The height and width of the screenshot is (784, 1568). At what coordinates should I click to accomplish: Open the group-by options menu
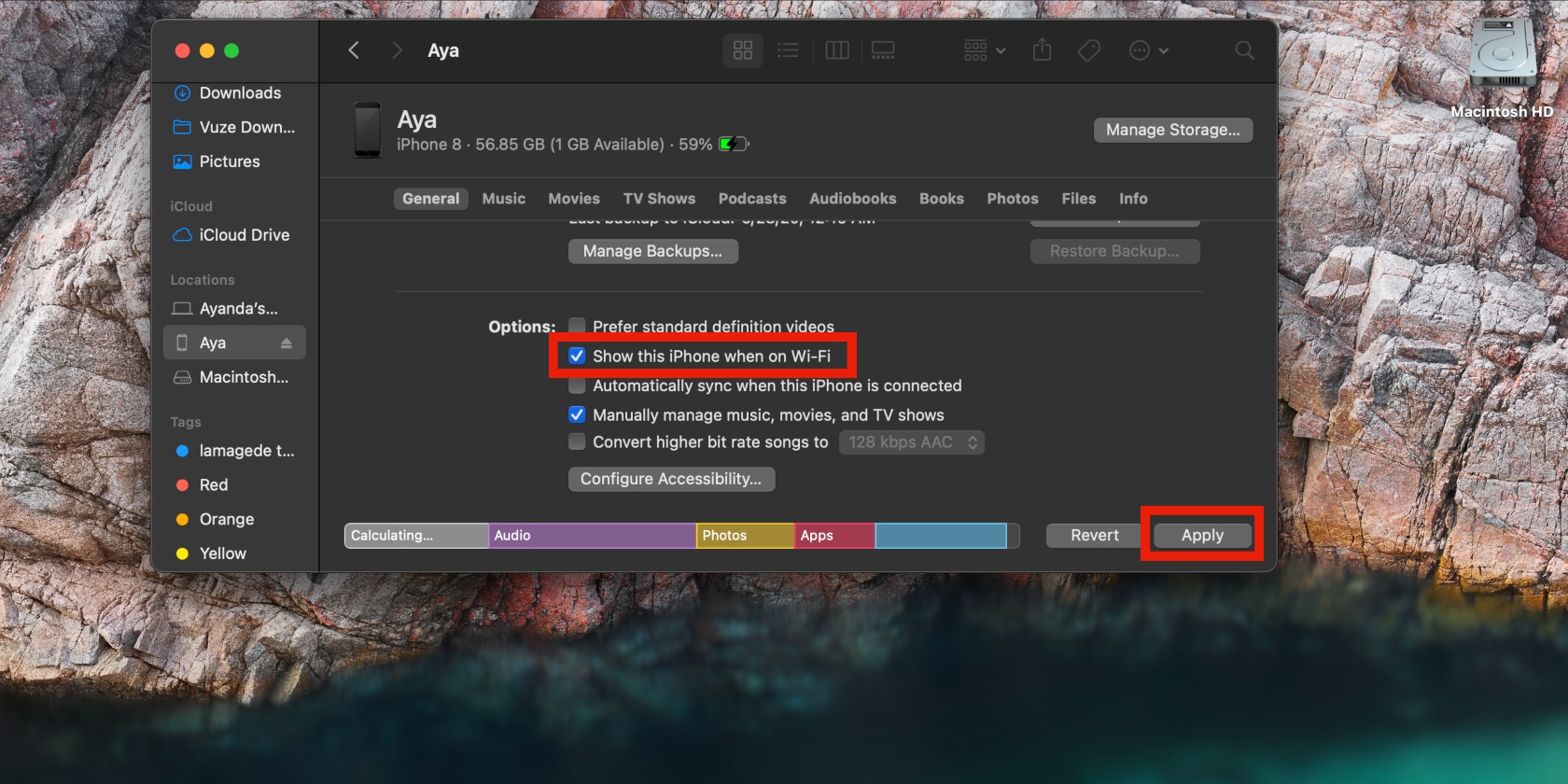[985, 50]
